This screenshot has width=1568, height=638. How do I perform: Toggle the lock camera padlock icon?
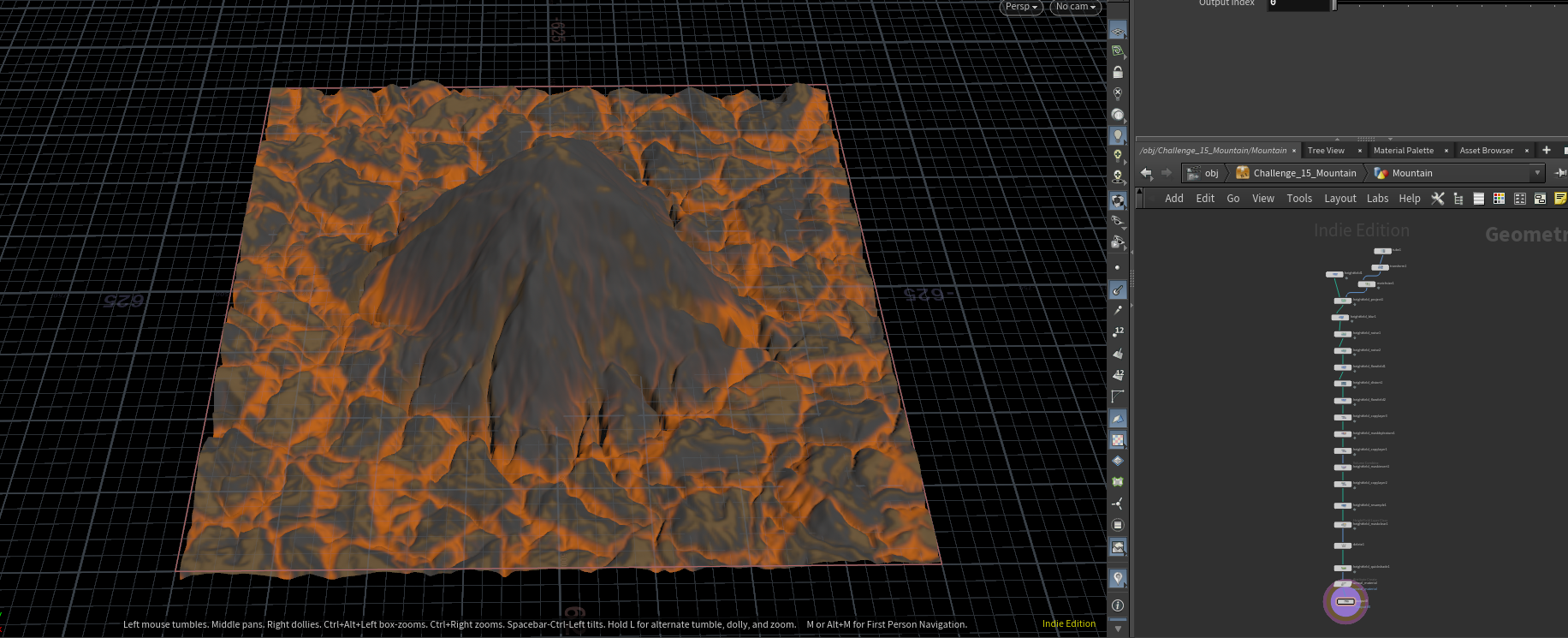(x=1118, y=72)
